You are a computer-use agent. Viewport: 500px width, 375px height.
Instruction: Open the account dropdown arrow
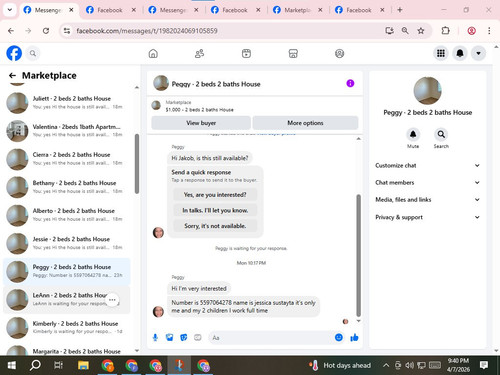[478, 53]
